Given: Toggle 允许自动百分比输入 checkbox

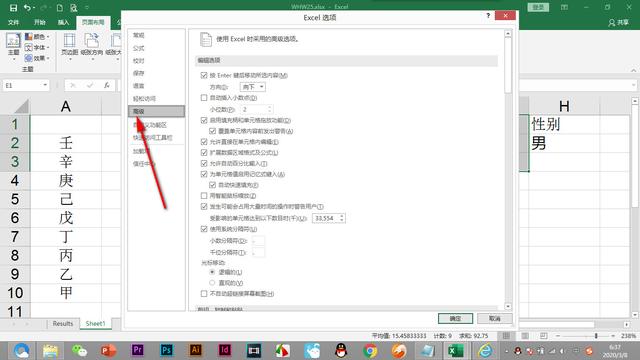Looking at the screenshot, I should point(204,163).
